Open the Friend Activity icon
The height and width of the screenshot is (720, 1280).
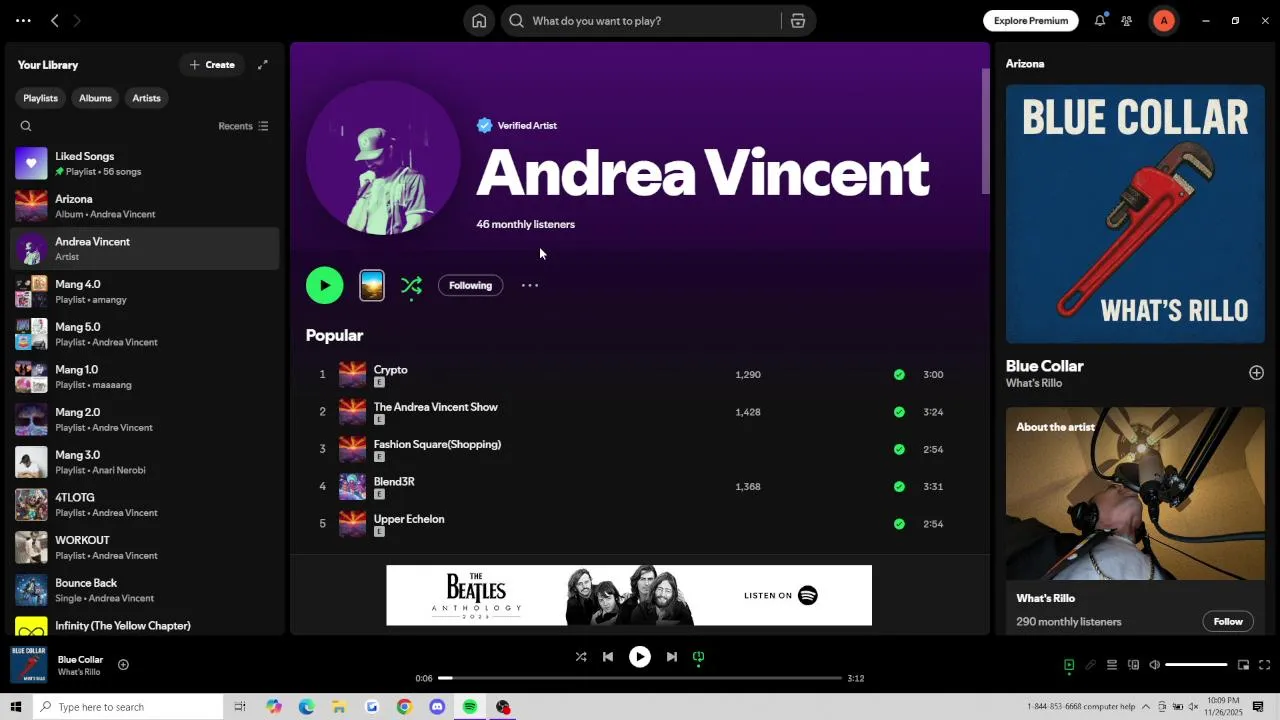[x=1127, y=20]
